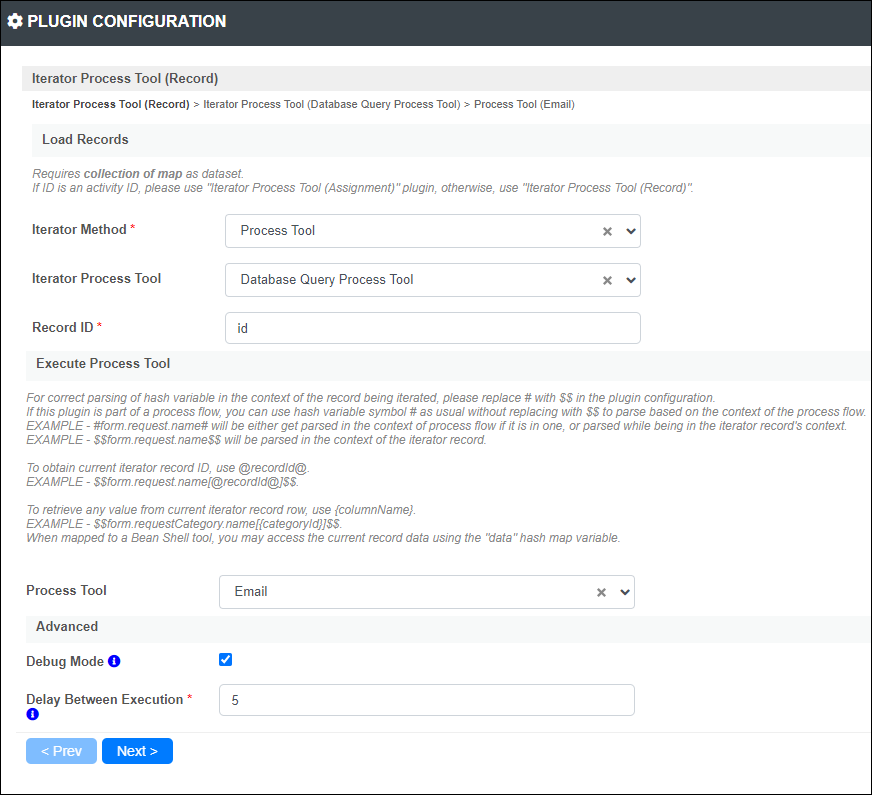This screenshot has height=795, width=872.
Task: Open the Iterator Process Tool dropdown arrow
Action: point(631,280)
